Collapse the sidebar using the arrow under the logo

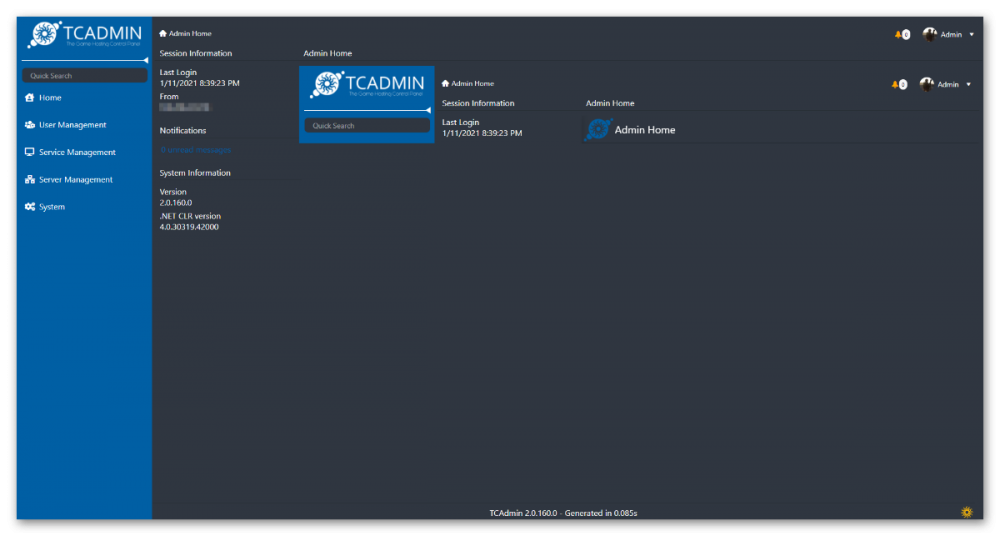tap(146, 60)
